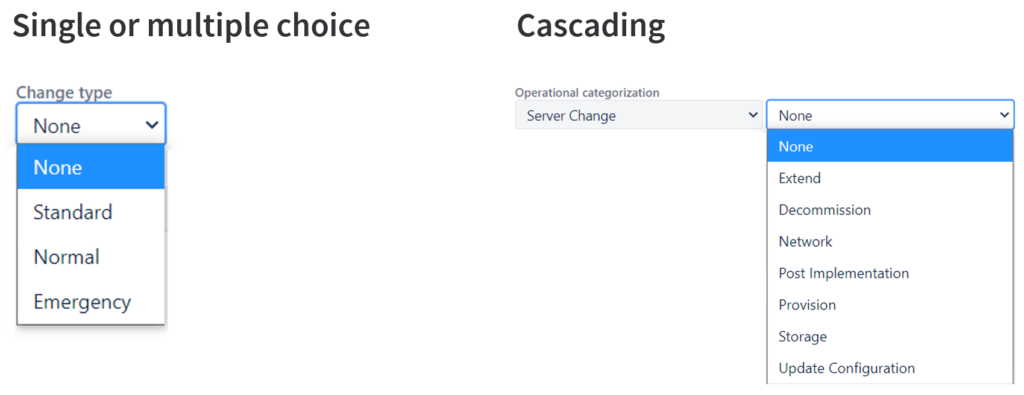The image size is (1024, 395).
Task: Choose Normal change type
Action: pos(91,257)
